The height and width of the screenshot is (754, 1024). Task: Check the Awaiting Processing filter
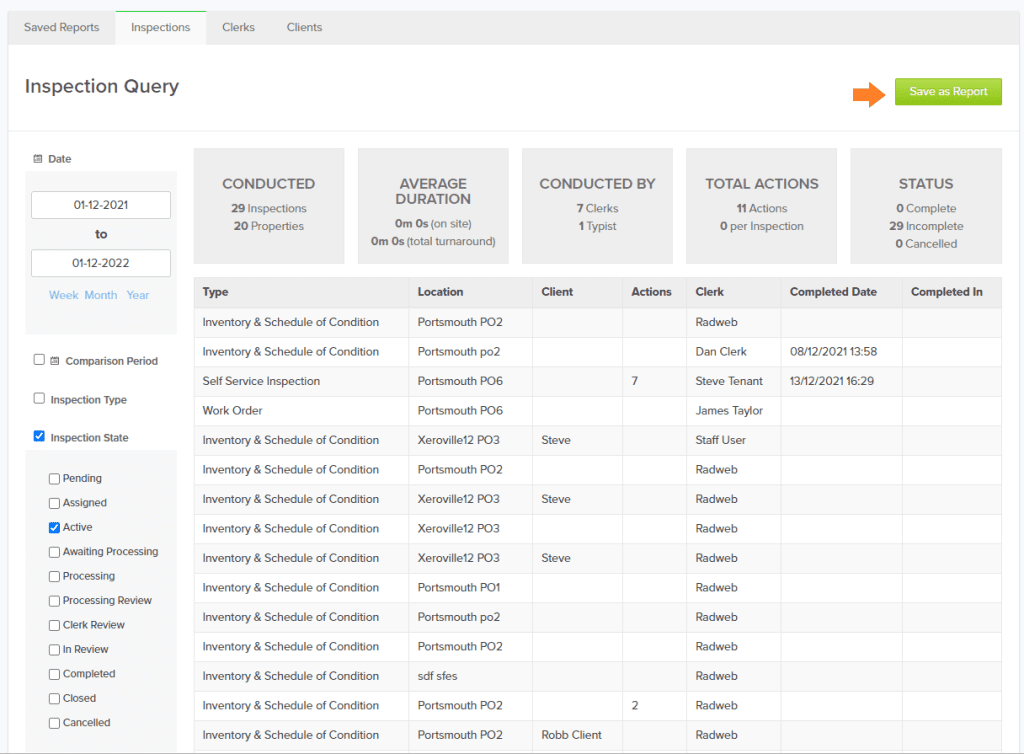[54, 552]
